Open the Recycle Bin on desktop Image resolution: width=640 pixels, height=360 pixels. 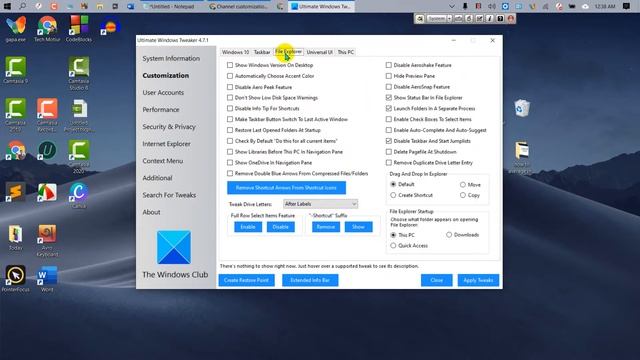click(522, 108)
